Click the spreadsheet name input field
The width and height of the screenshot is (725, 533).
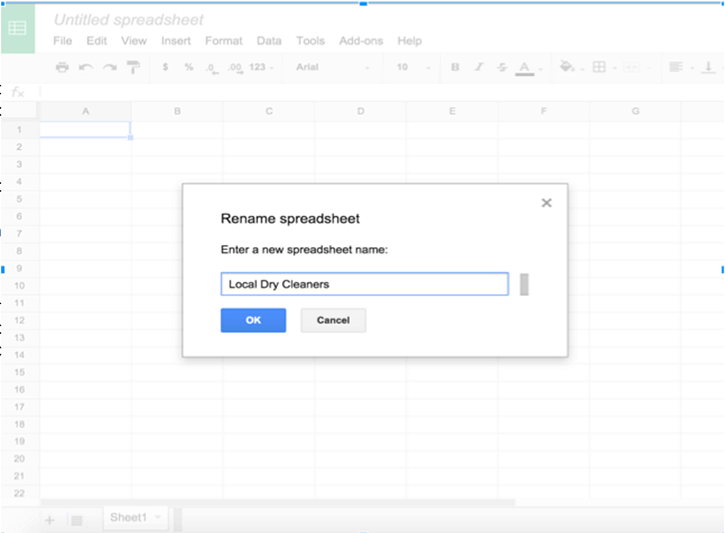(x=365, y=284)
